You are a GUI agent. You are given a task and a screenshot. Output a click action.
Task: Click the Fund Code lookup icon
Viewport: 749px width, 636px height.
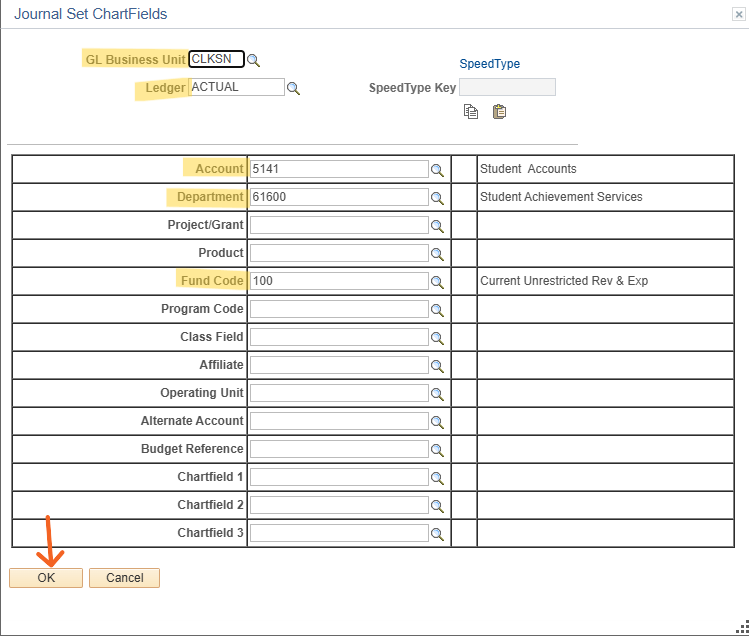click(x=437, y=282)
